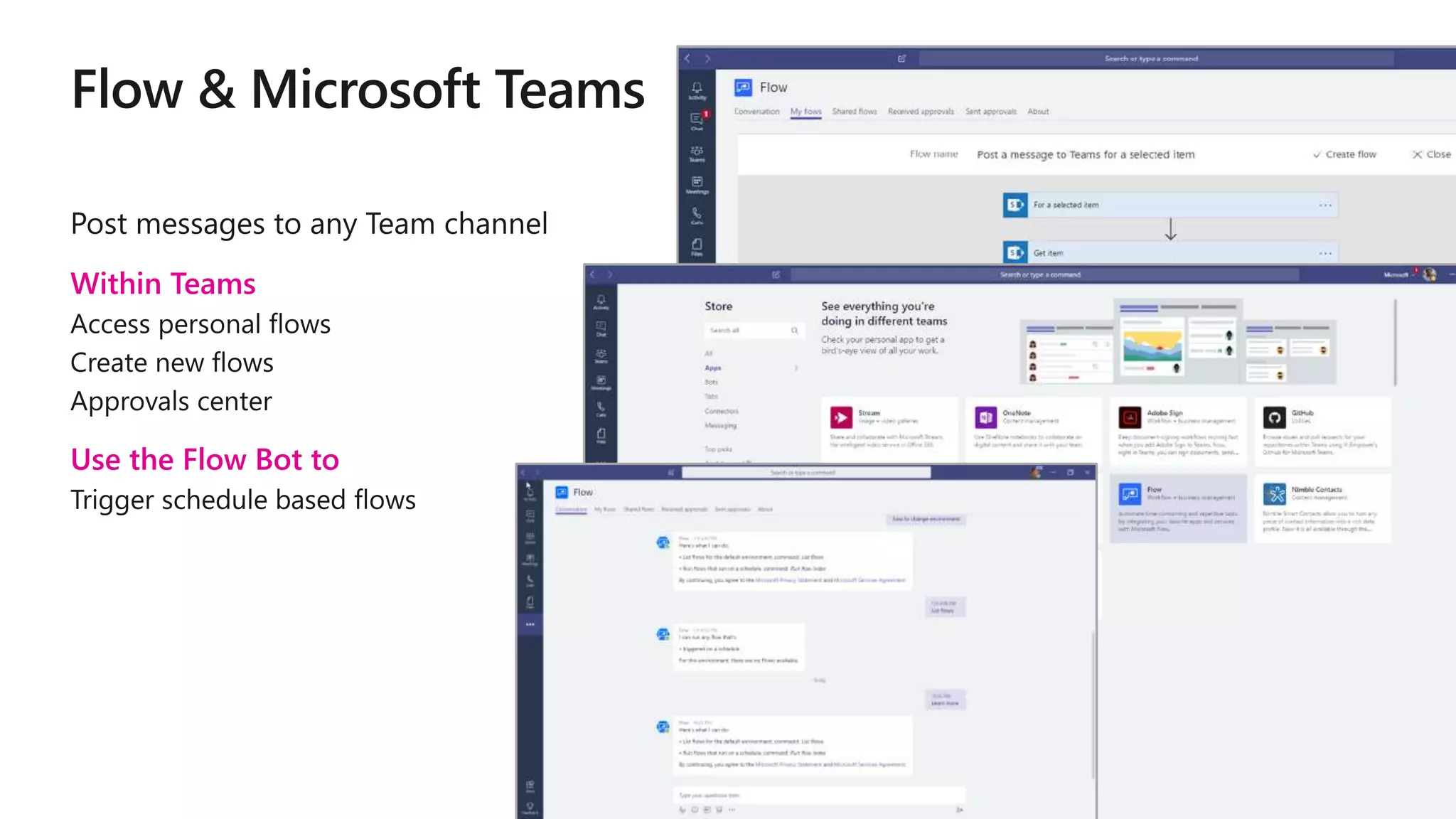Open Chat with the red badge in the top window
The height and width of the screenshot is (819, 1456).
tap(697, 121)
